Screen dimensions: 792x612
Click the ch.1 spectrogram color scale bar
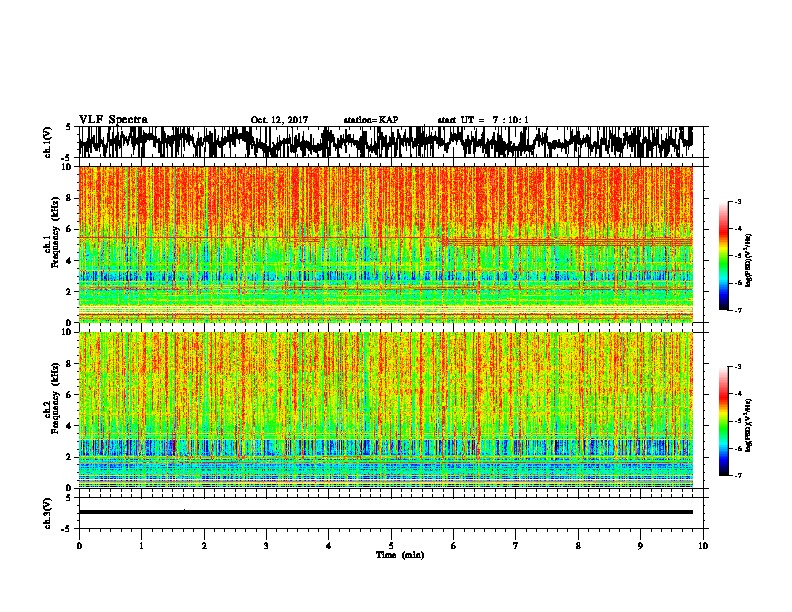pos(723,256)
